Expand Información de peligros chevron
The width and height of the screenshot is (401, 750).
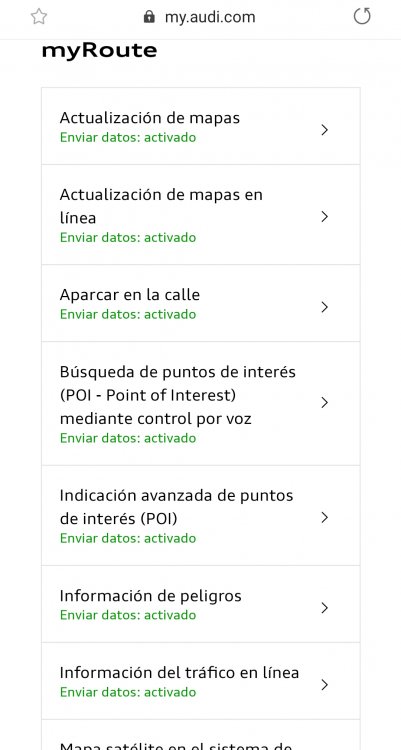324,608
